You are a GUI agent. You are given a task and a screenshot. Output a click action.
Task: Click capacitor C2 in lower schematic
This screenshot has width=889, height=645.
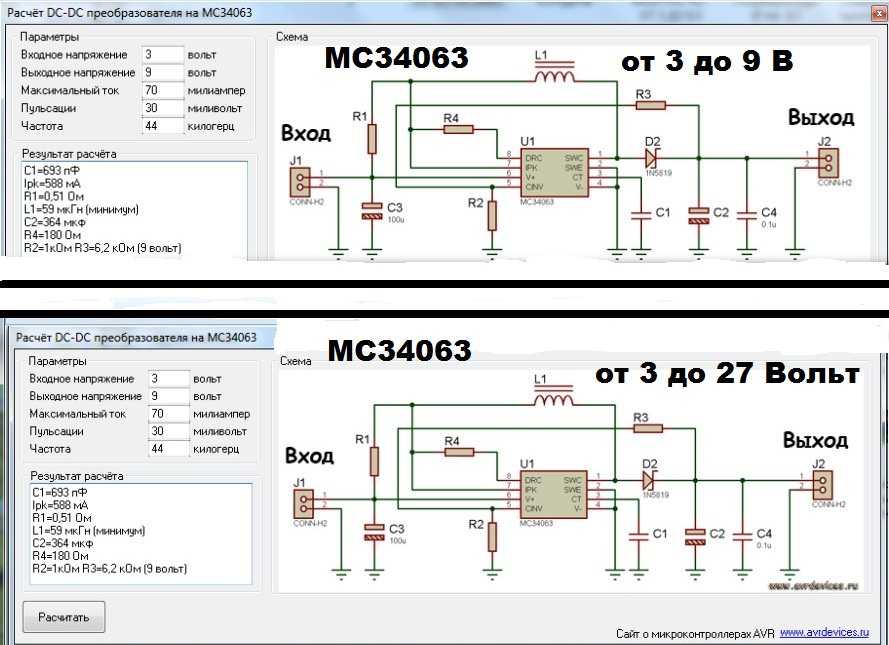[695, 537]
